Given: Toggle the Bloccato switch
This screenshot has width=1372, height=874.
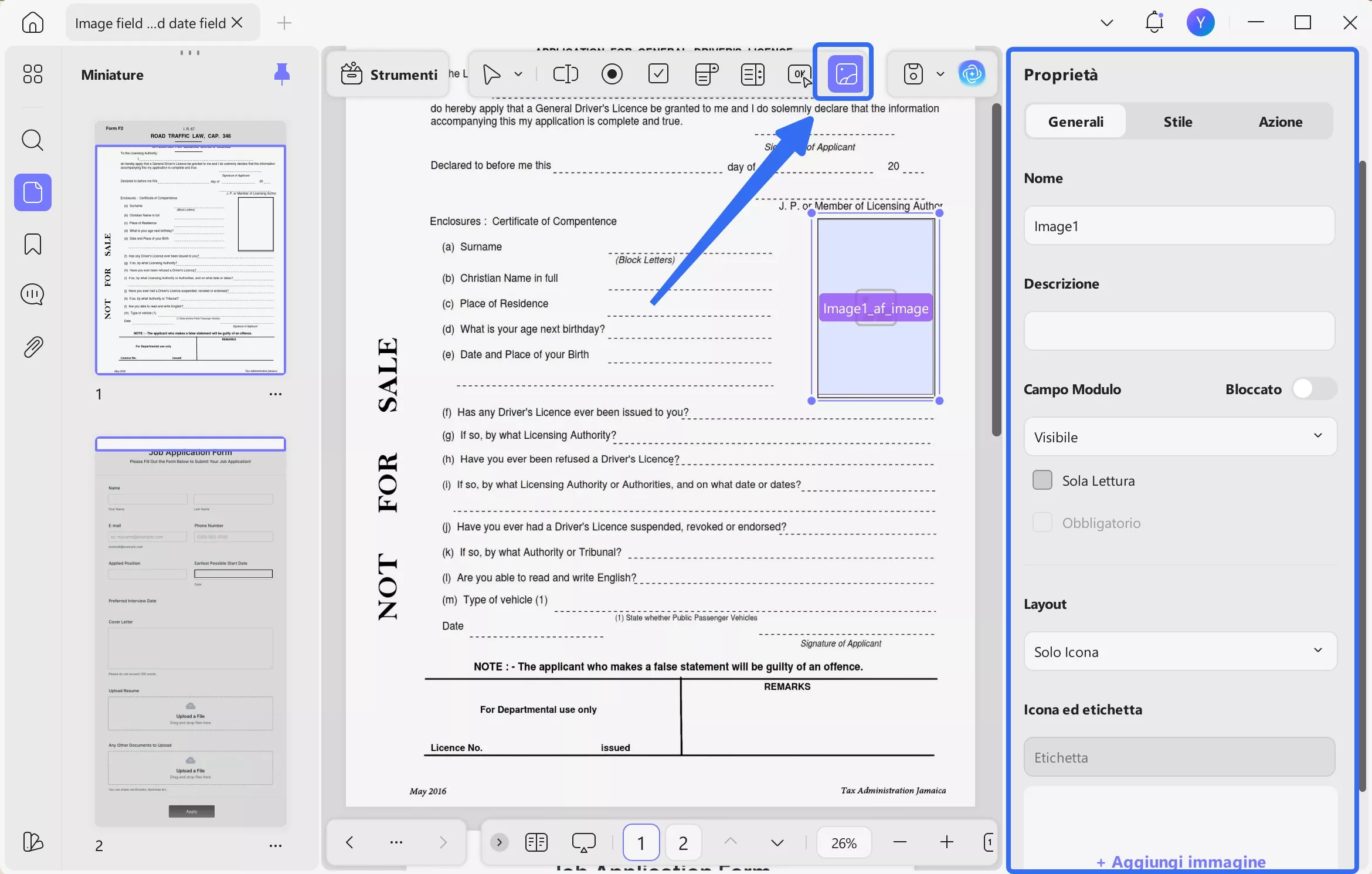Looking at the screenshot, I should tap(1315, 389).
